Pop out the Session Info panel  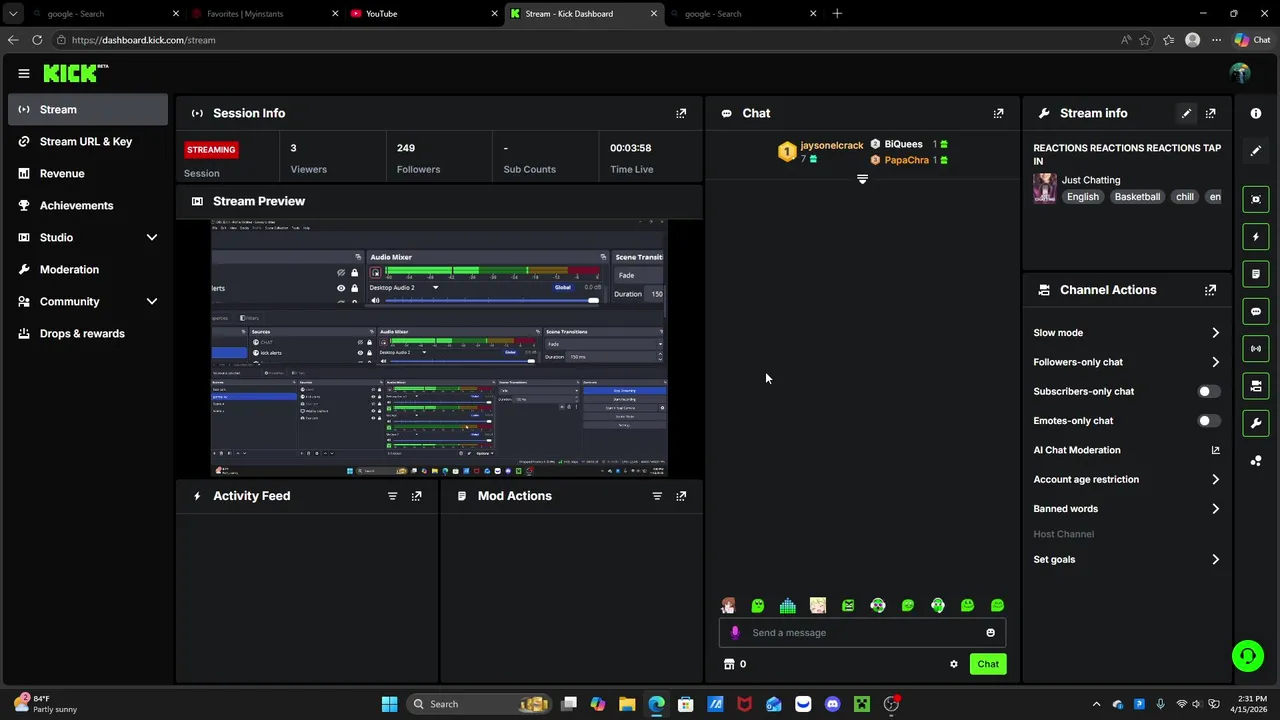[x=681, y=113]
